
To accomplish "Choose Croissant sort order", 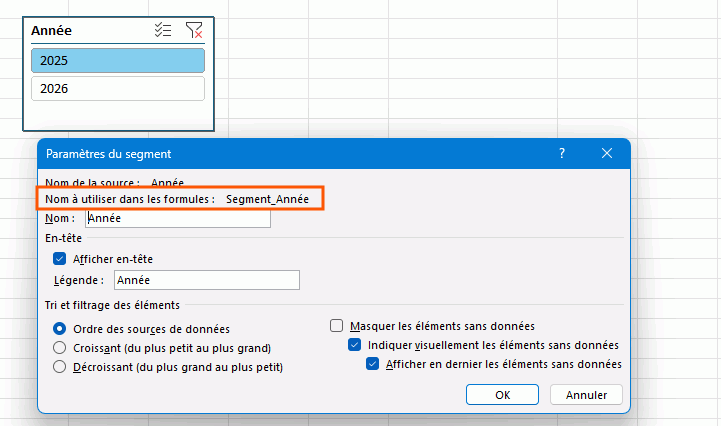I will pyautogui.click(x=60, y=348).
